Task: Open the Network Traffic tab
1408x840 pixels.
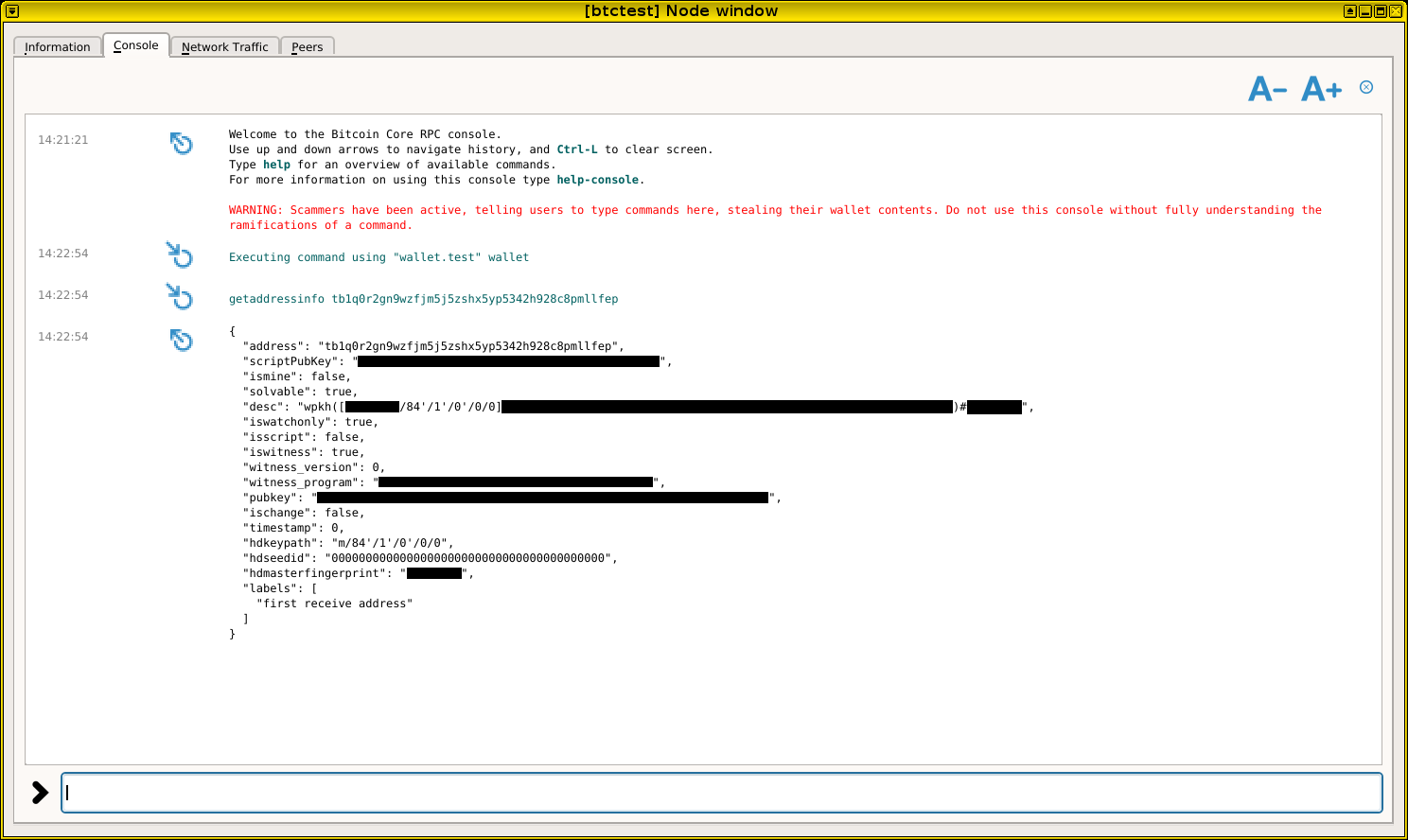Action: pyautogui.click(x=225, y=46)
